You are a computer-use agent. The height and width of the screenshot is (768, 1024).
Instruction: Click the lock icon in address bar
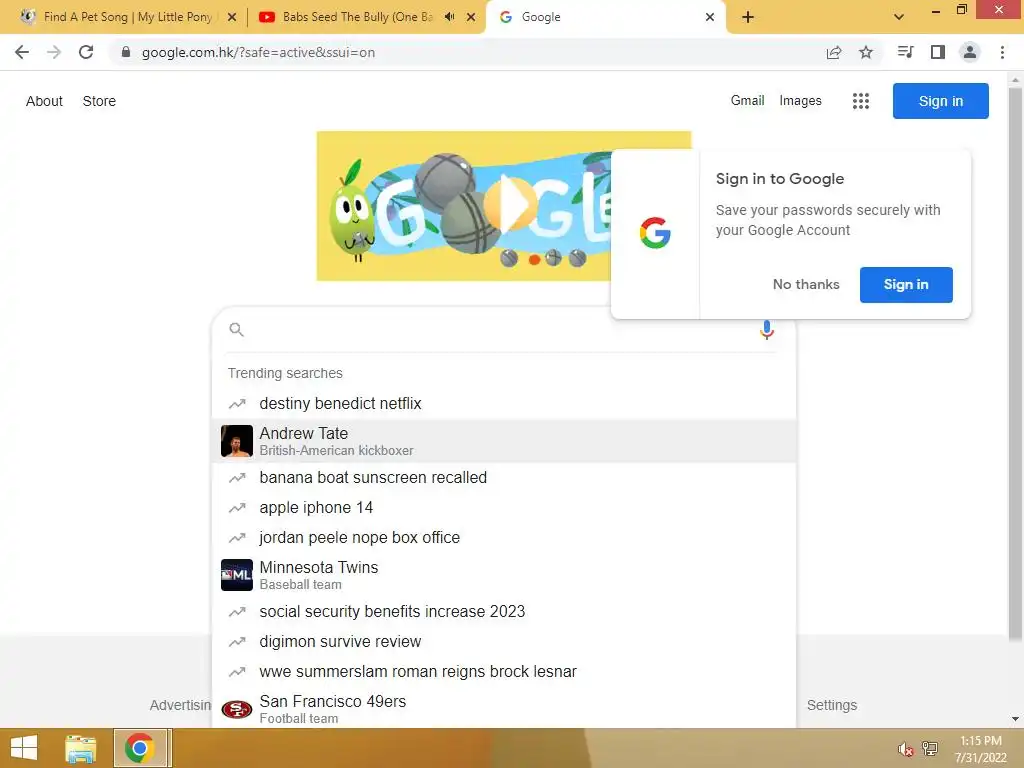click(126, 52)
